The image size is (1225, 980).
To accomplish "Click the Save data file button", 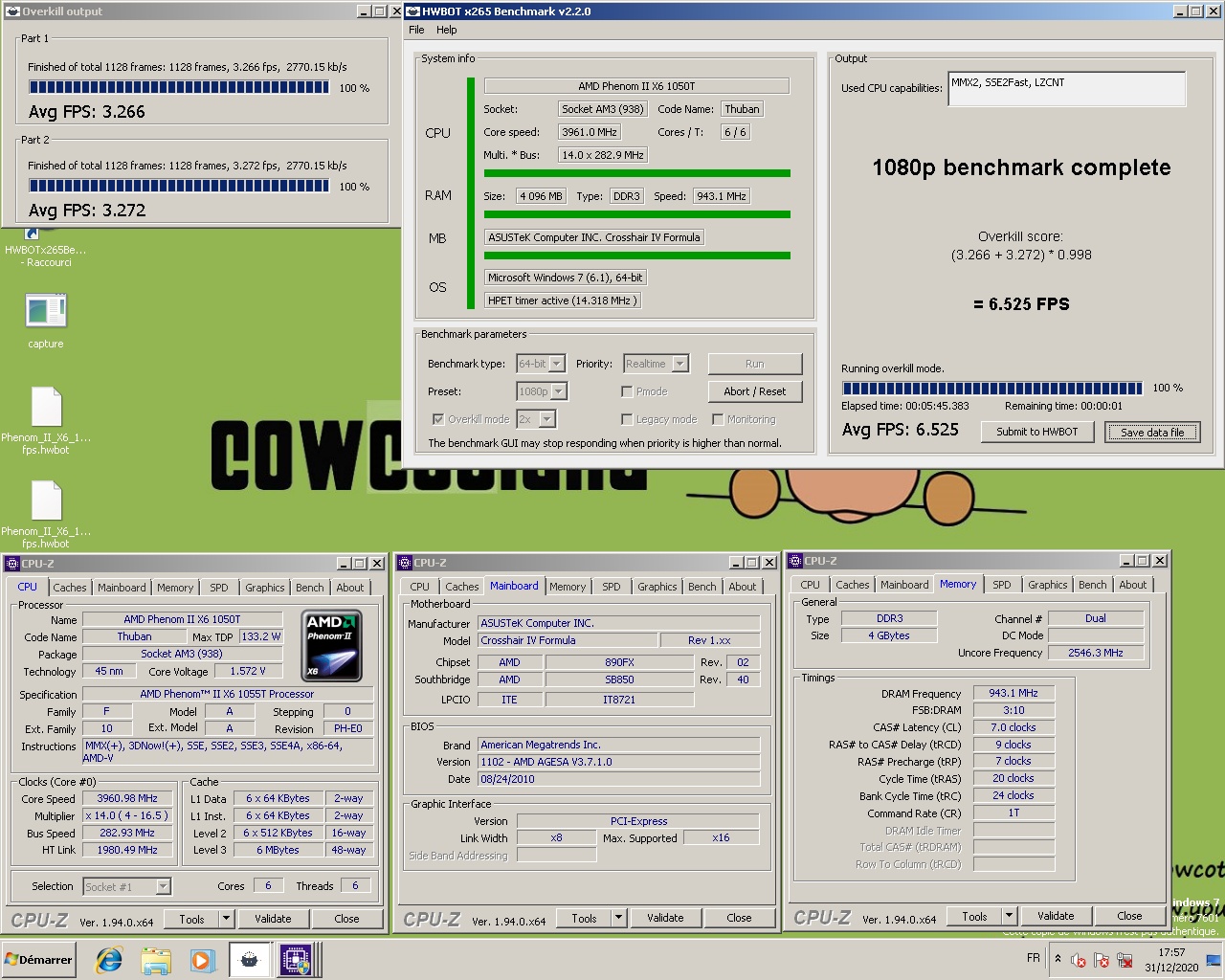I will click(x=1152, y=432).
